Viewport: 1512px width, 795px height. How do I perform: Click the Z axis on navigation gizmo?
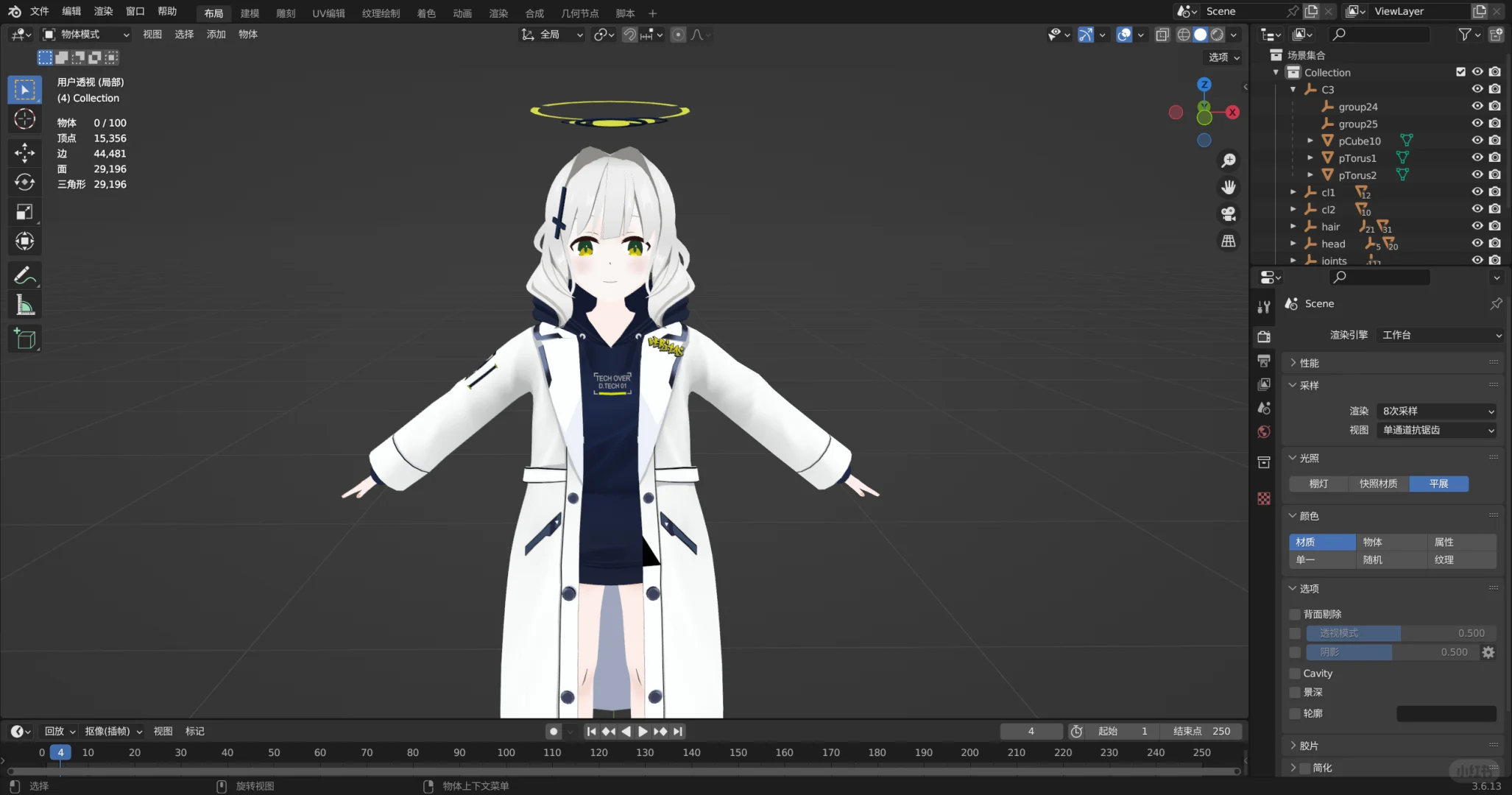1204,85
